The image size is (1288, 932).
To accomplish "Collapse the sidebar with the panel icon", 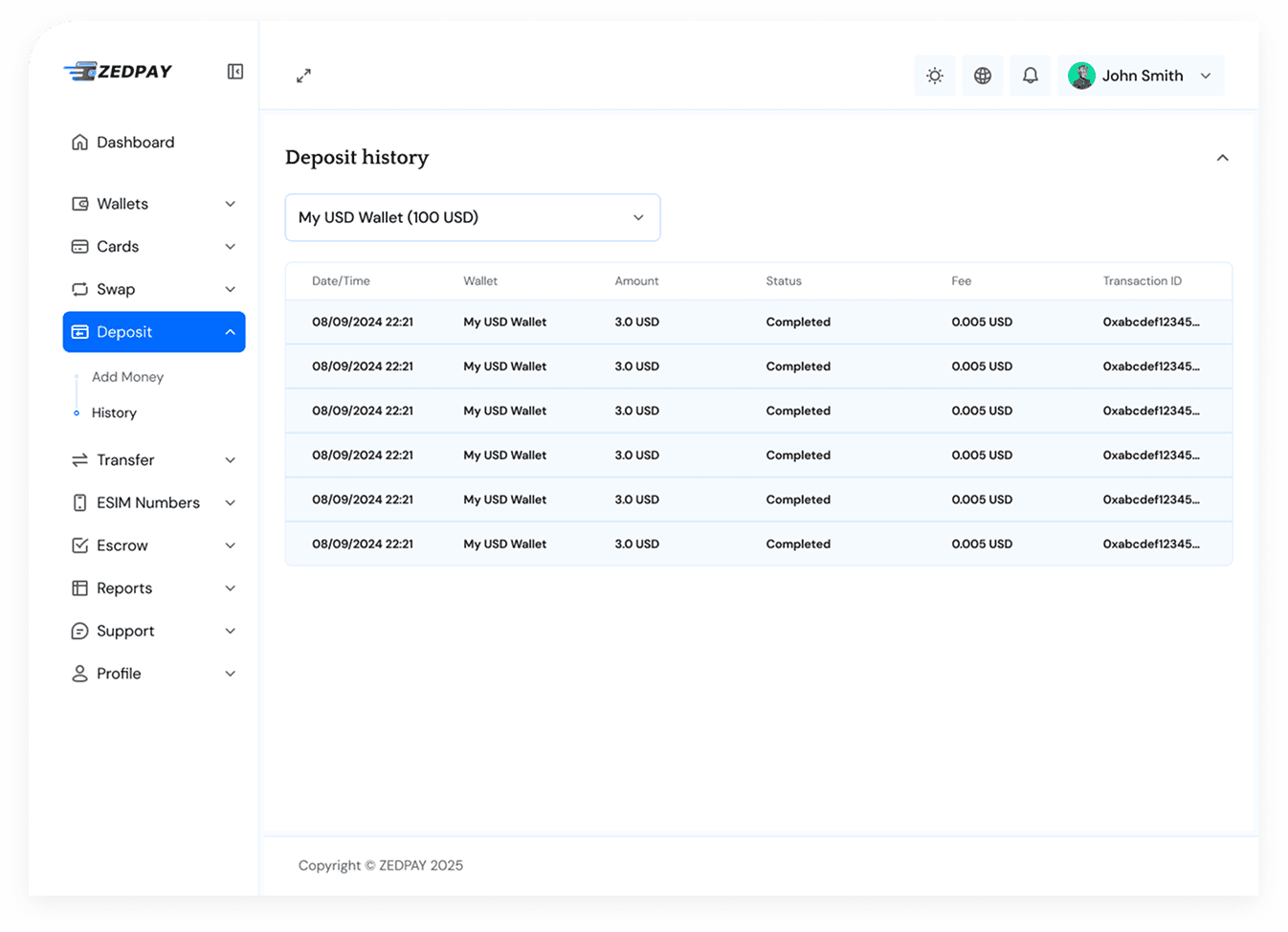I will pyautogui.click(x=234, y=72).
